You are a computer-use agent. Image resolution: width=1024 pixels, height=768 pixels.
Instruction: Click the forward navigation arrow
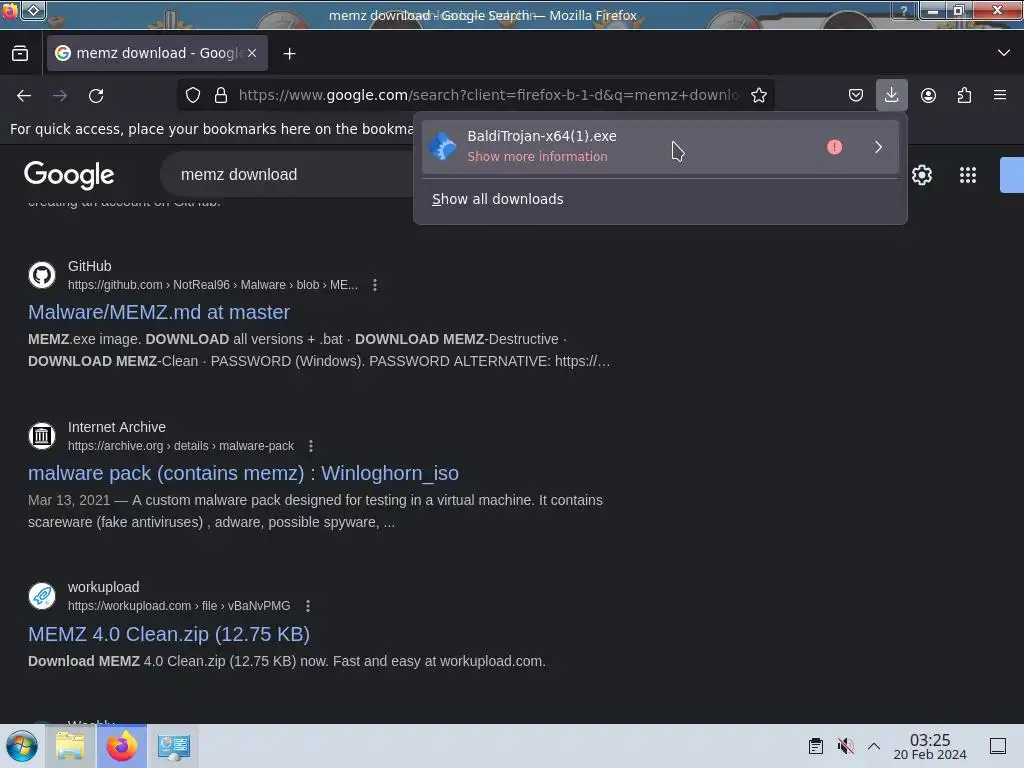tap(60, 95)
